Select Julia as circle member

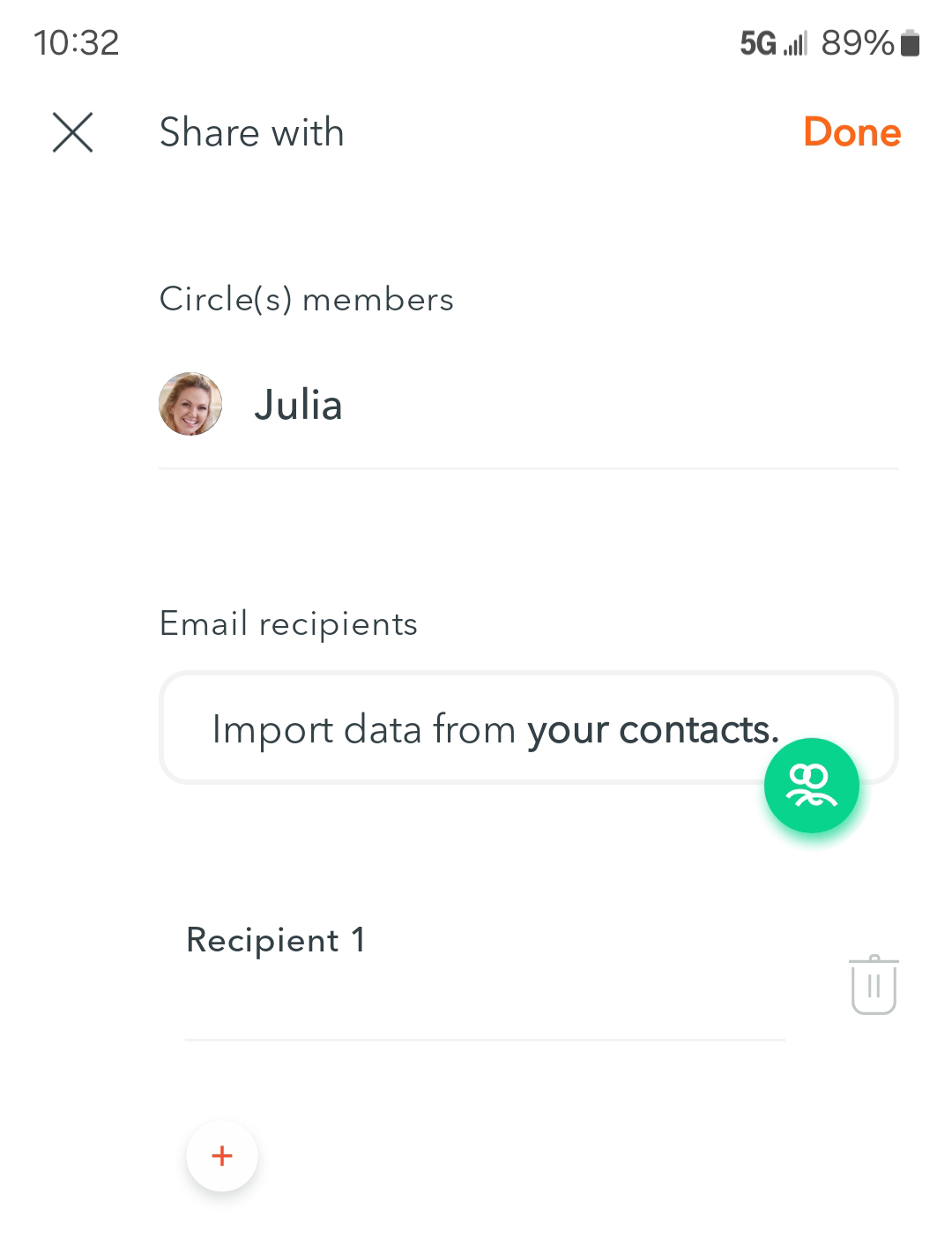click(x=298, y=405)
